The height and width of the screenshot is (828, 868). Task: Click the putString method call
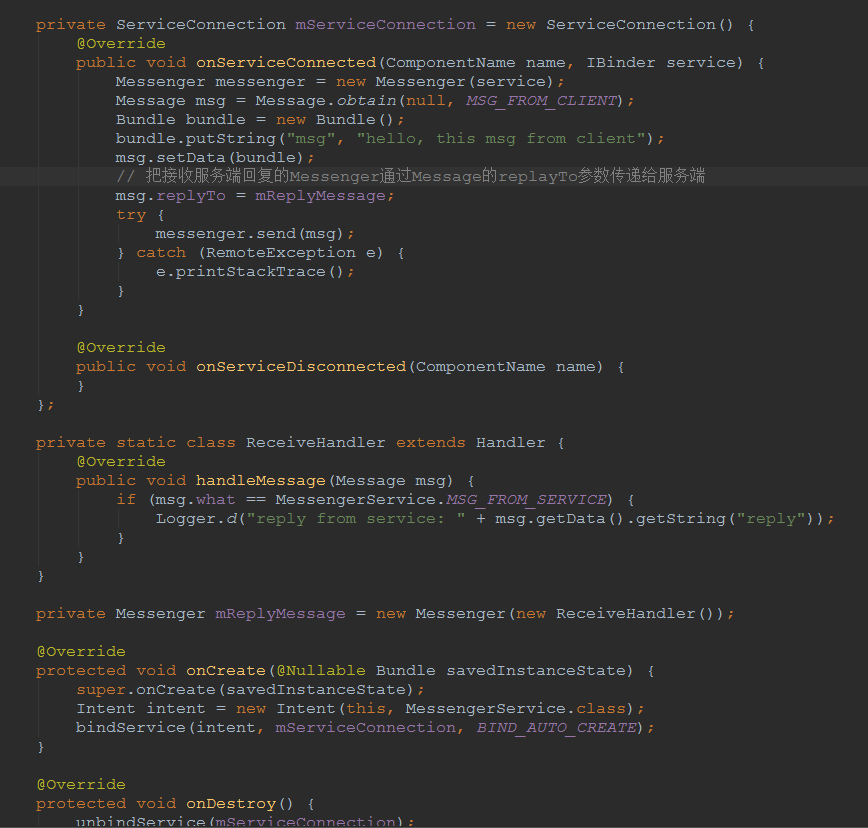click(x=230, y=138)
